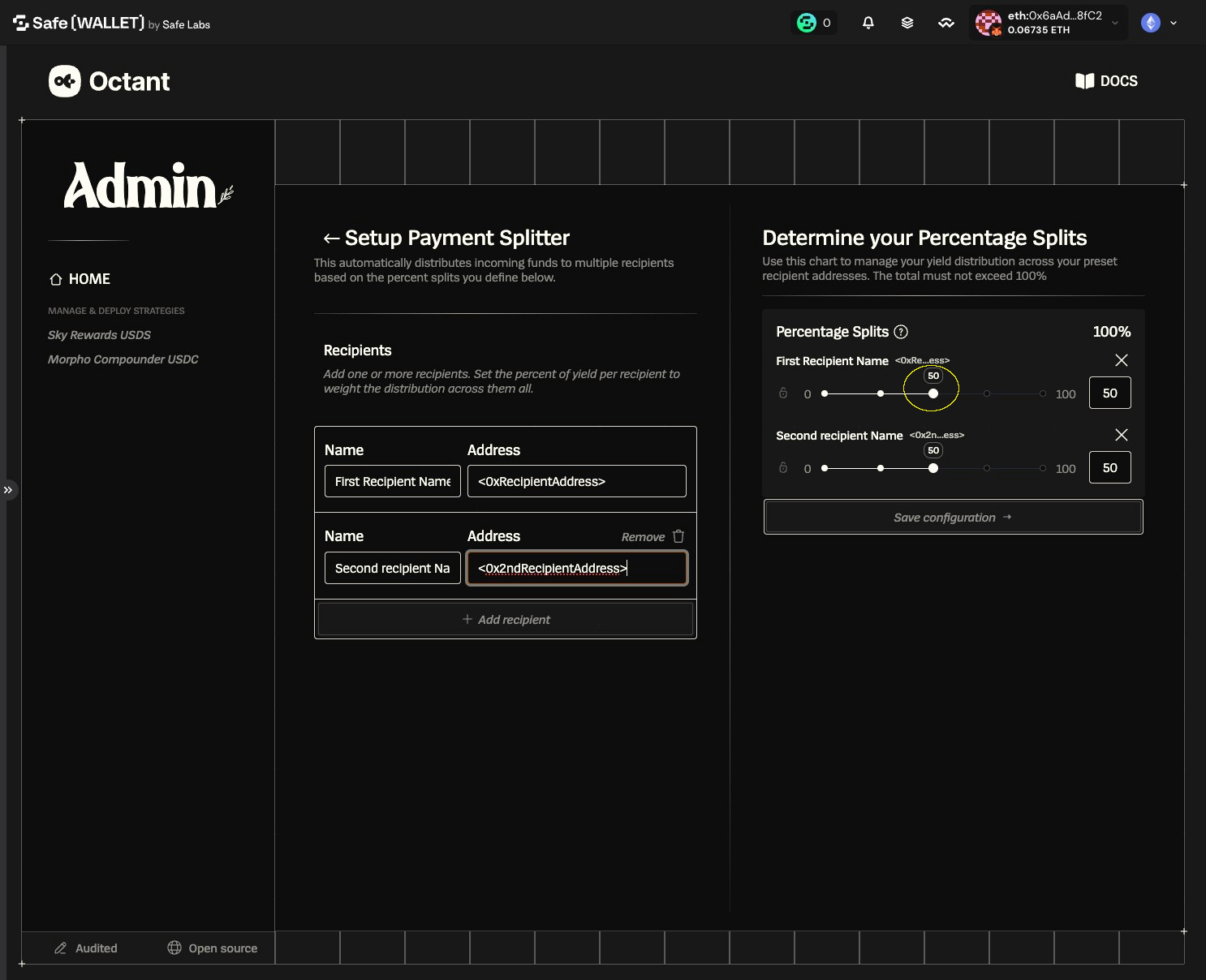Image resolution: width=1206 pixels, height=980 pixels.
Task: Click First Recipient slider handle at 50
Action: pyautogui.click(x=933, y=393)
